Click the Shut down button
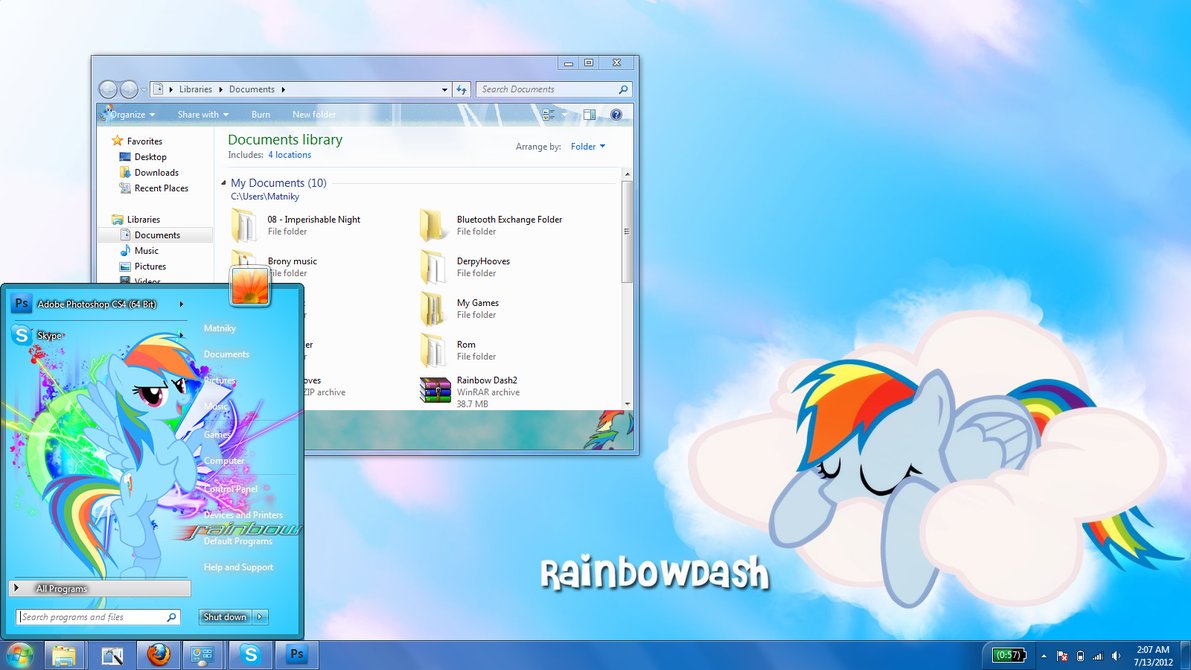Viewport: 1191px width, 670px height. pyautogui.click(x=226, y=617)
